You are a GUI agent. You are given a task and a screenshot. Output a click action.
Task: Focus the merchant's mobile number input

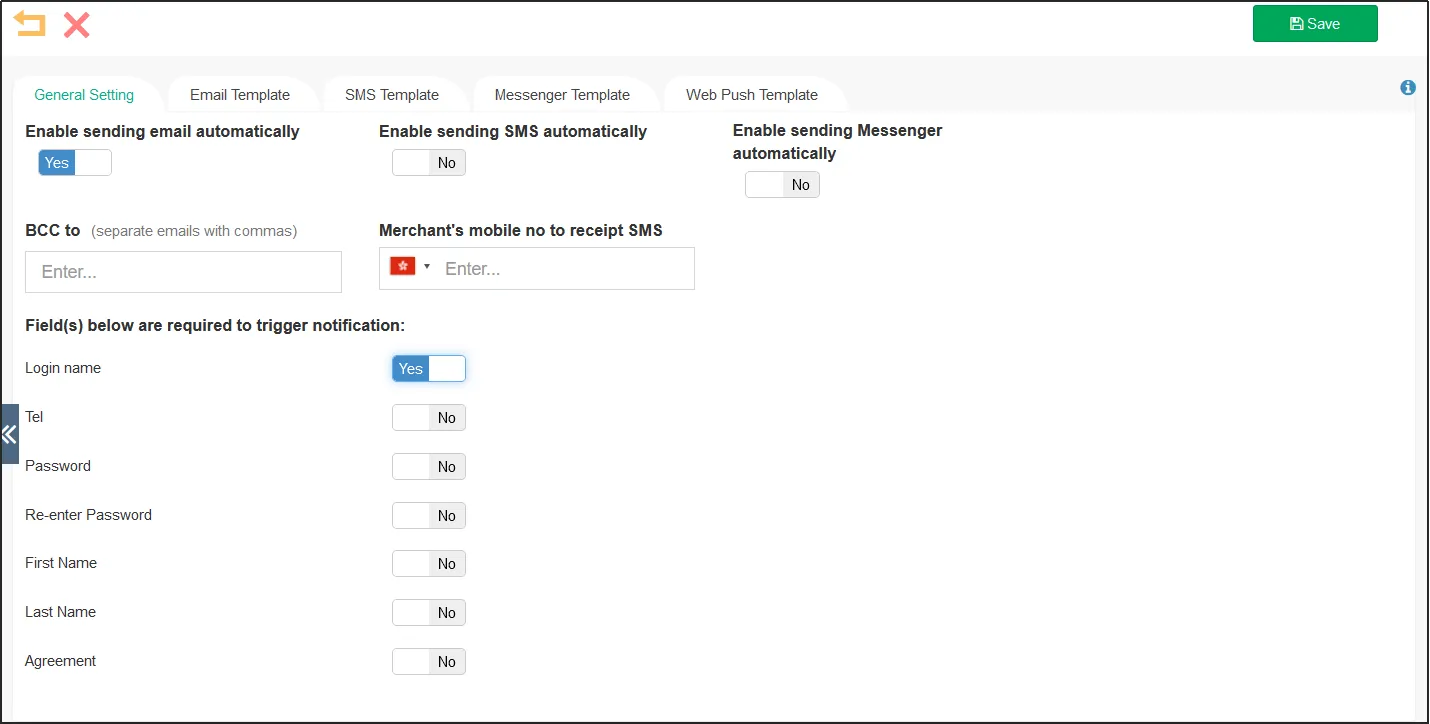[565, 269]
